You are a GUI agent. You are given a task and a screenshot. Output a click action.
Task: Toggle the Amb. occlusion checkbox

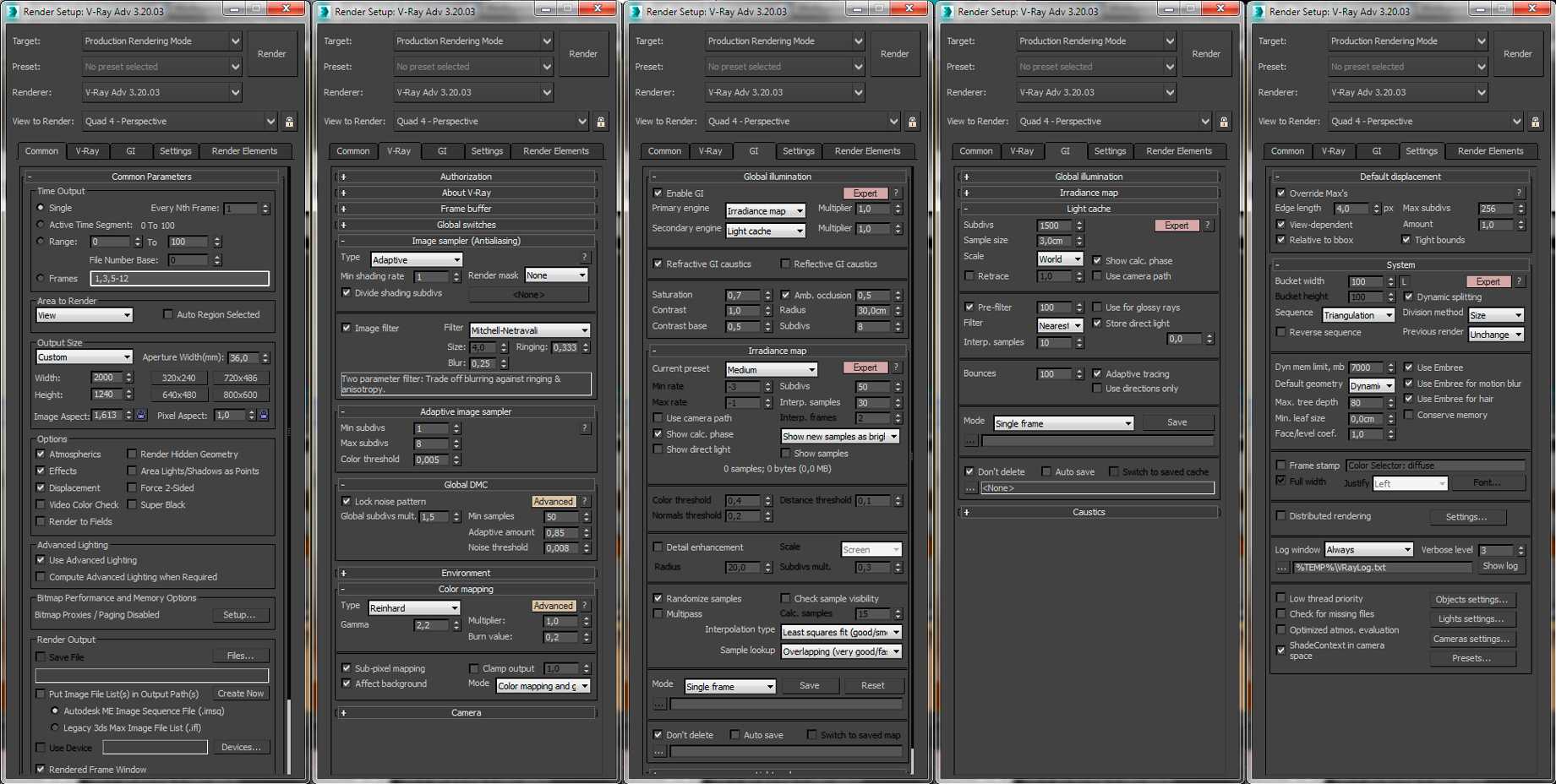tap(785, 295)
